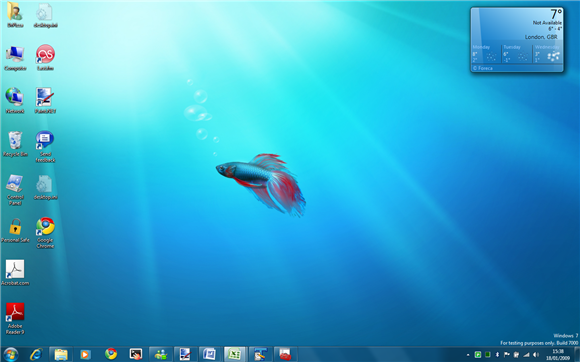Launch Windows Media Player from the taskbar
580x362 pixels.
coord(85,355)
